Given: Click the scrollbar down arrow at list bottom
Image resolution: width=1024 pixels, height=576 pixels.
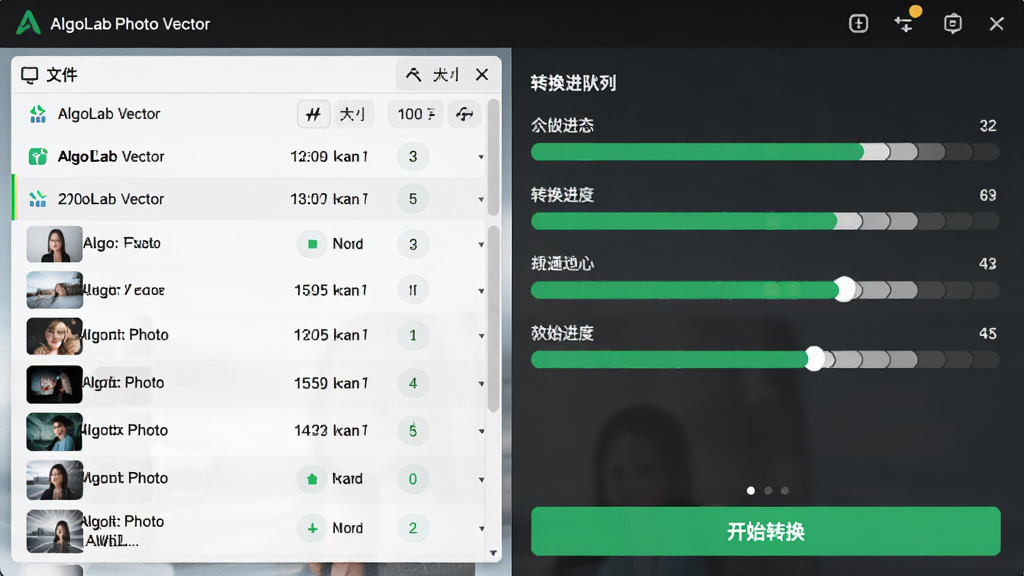Looking at the screenshot, I should tap(494, 553).
